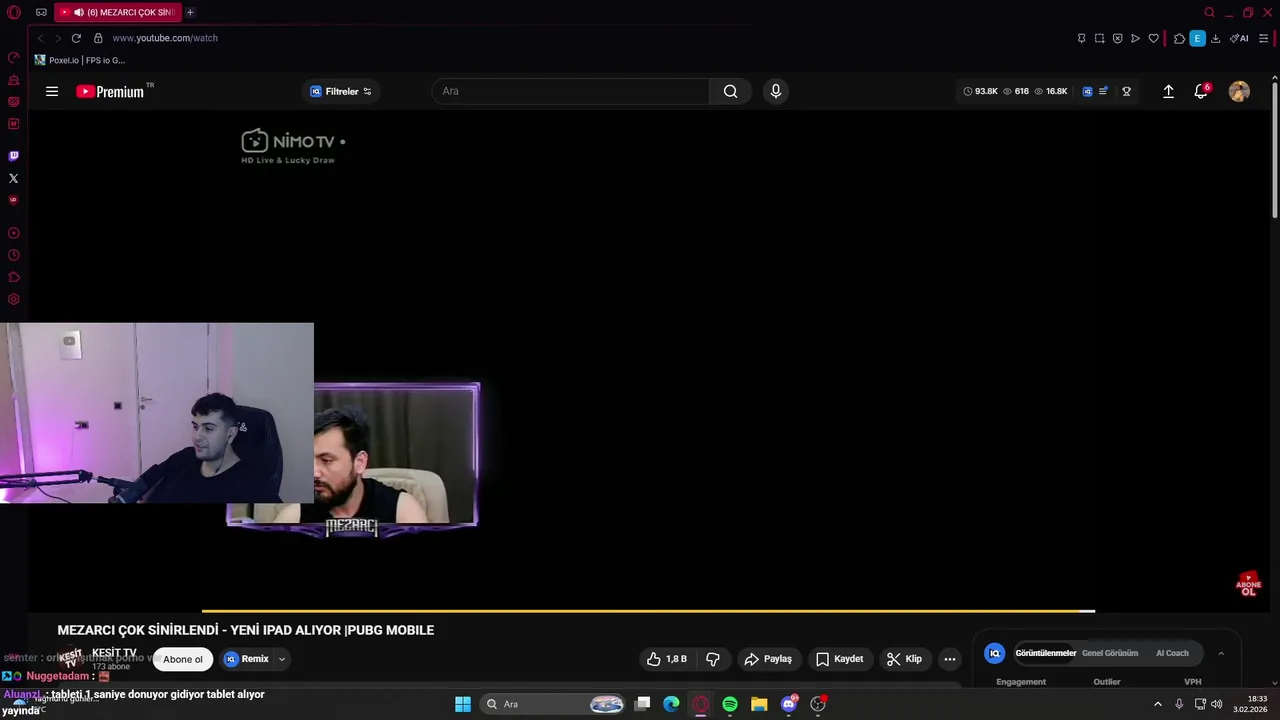Screen dimensions: 1280x720
Task: Open X (Twitter) in the sidebar
Action: (14, 178)
